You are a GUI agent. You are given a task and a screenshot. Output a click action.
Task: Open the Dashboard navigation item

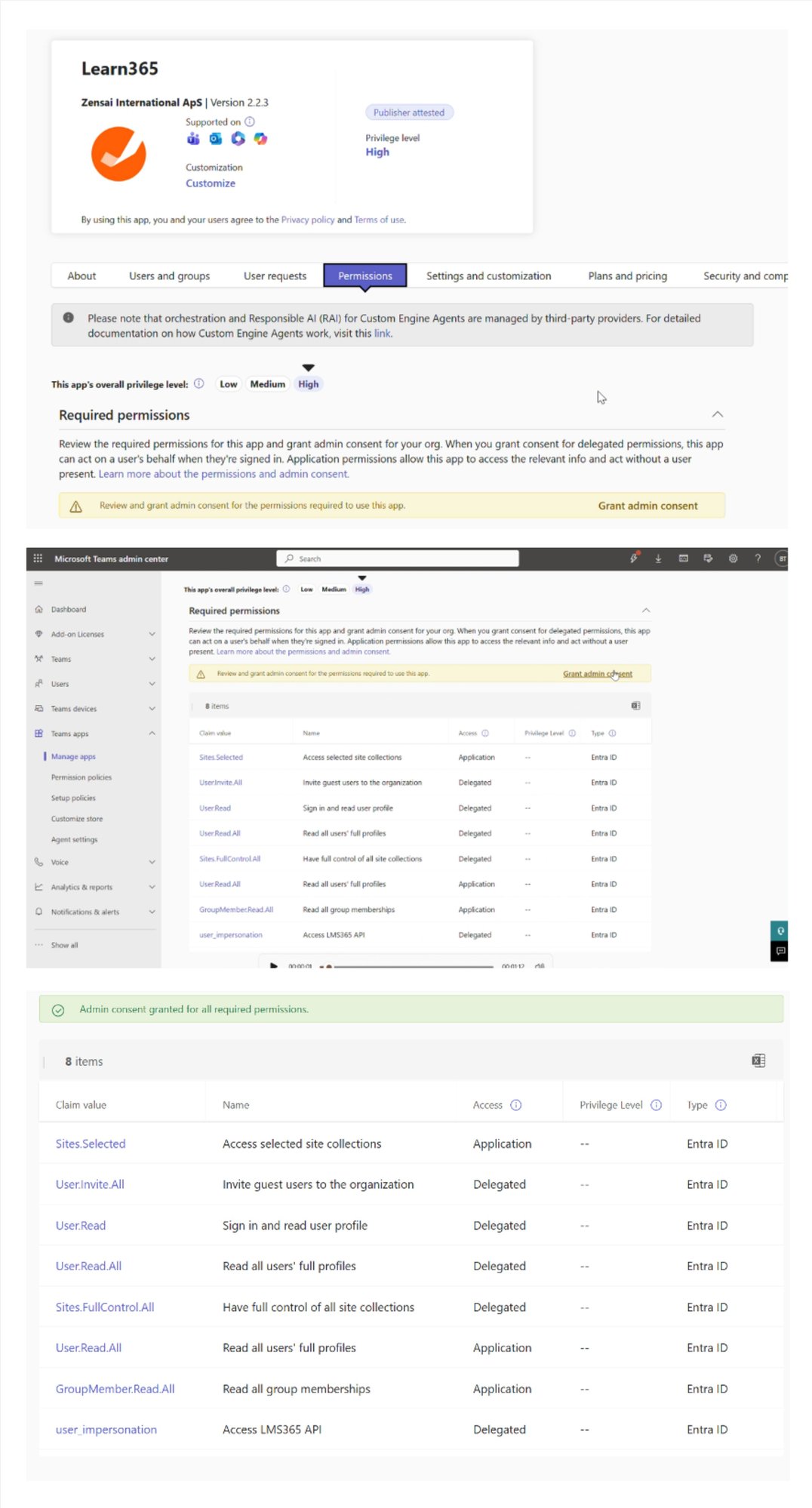[69, 609]
